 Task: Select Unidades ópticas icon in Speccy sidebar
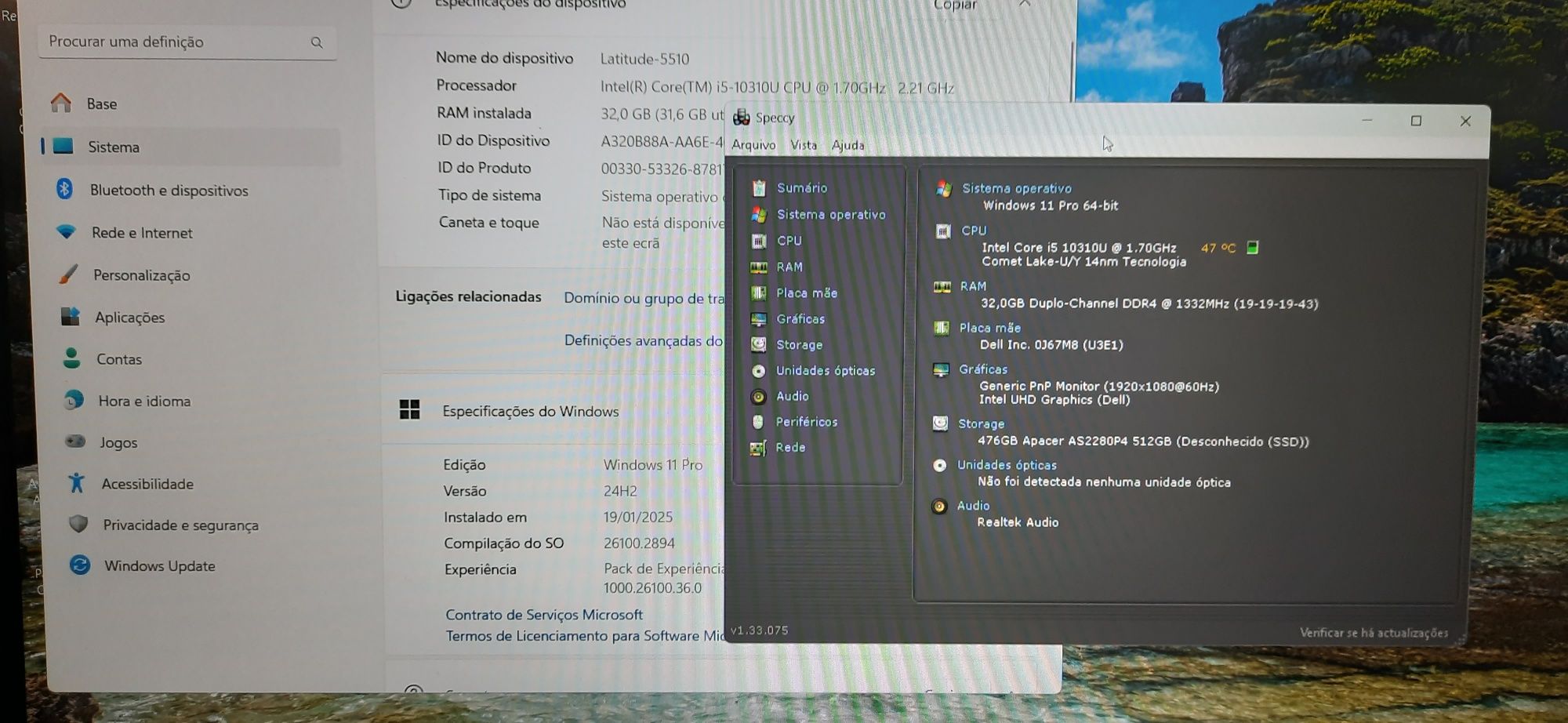tap(758, 371)
